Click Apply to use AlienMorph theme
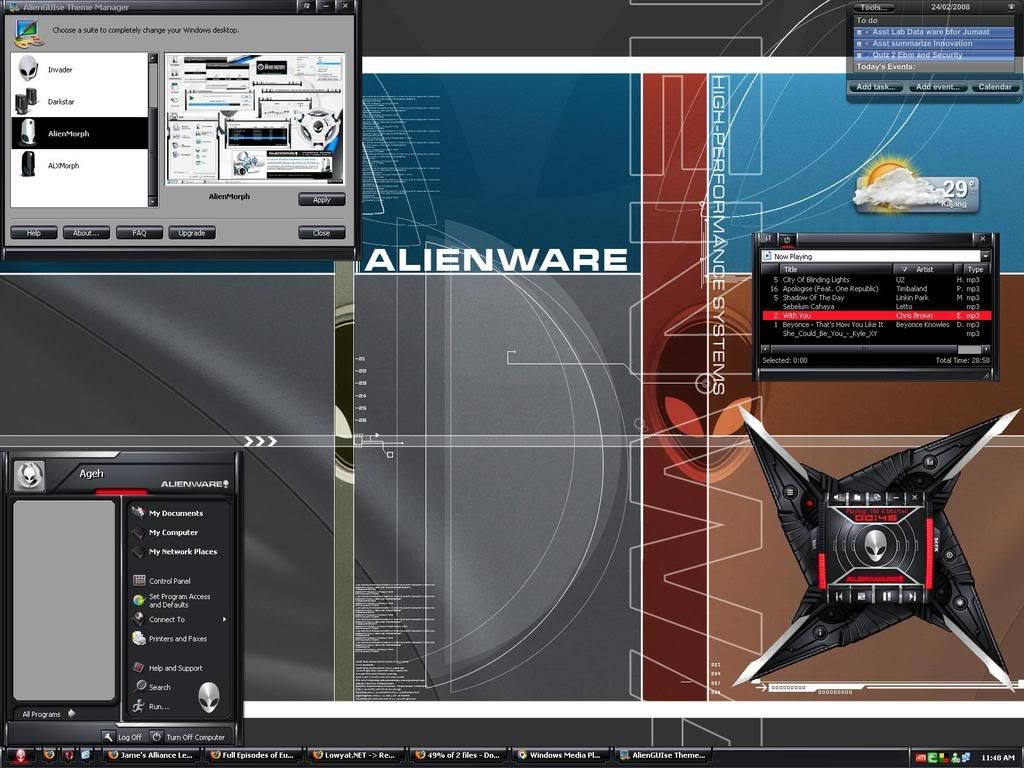 (321, 200)
